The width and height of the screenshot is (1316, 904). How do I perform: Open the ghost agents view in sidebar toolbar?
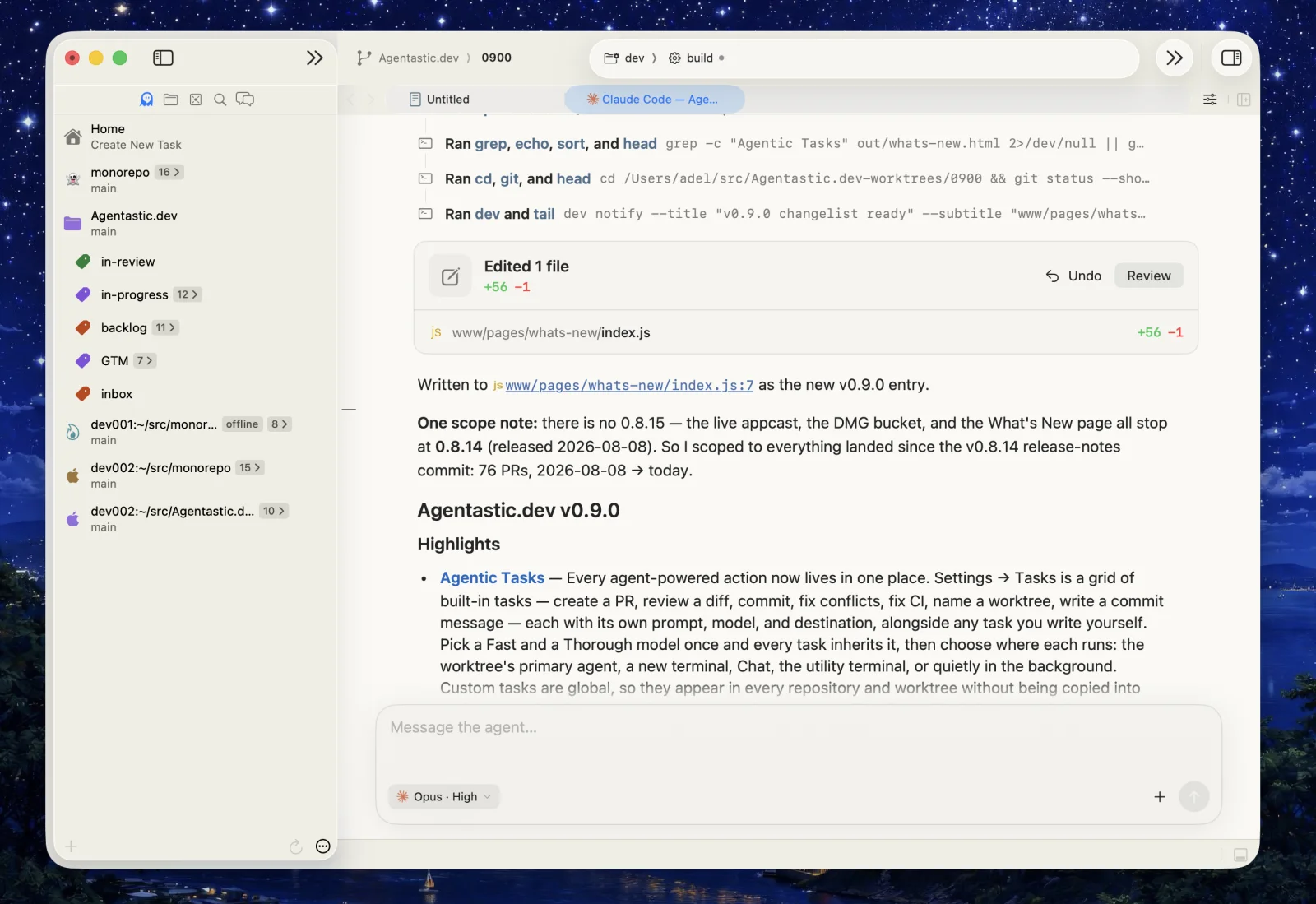coord(146,100)
